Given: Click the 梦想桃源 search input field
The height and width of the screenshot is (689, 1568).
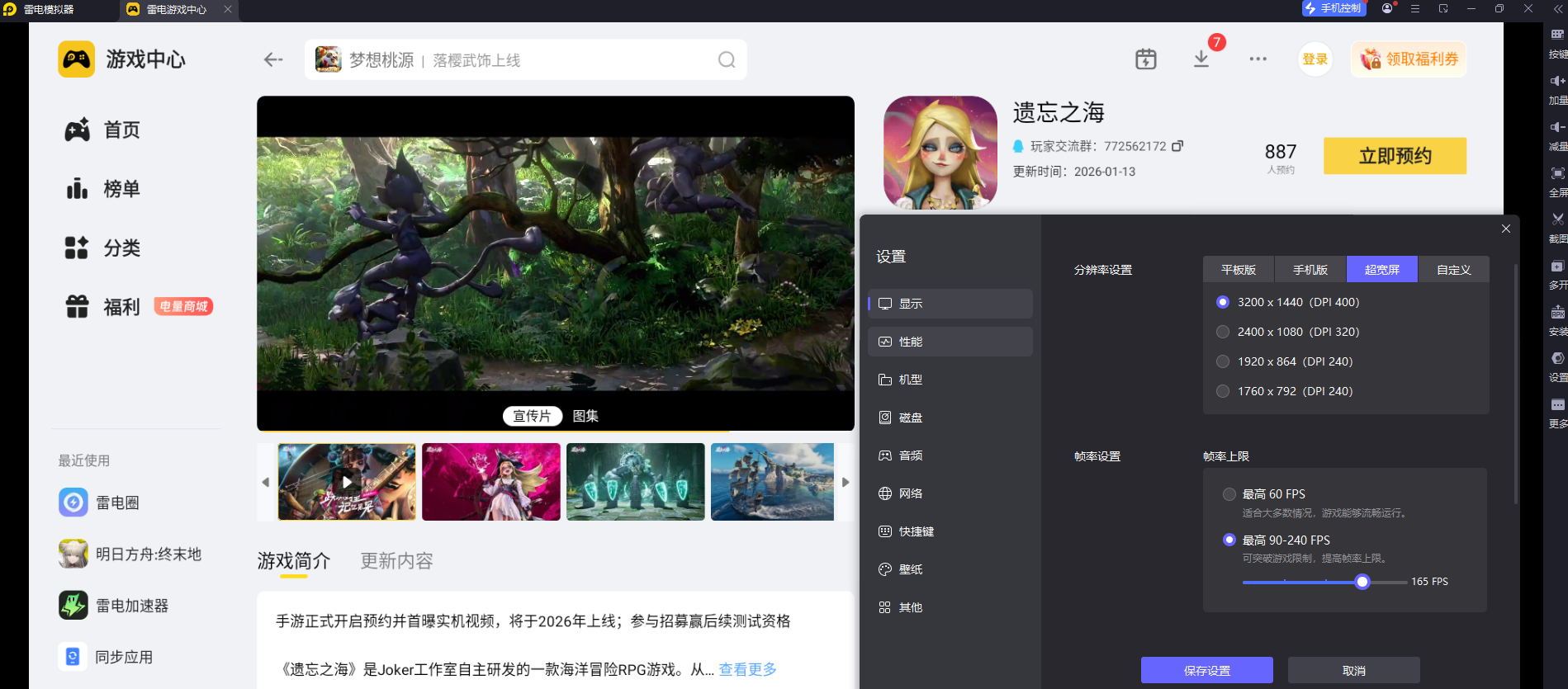Looking at the screenshot, I should click(x=526, y=59).
